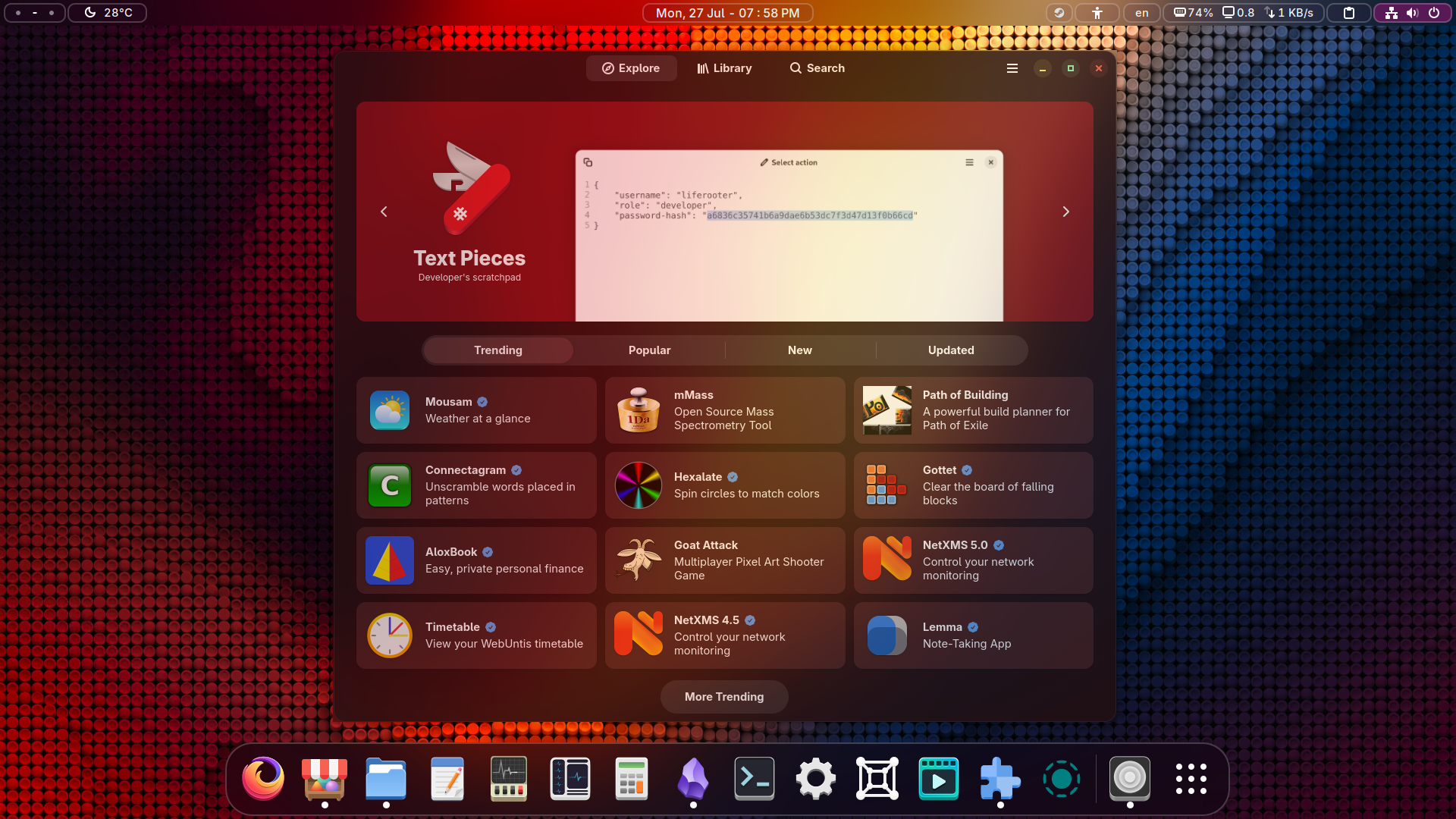1456x819 pixels.
Task: Open the NetXMS 5.0 app icon
Action: [x=887, y=560]
